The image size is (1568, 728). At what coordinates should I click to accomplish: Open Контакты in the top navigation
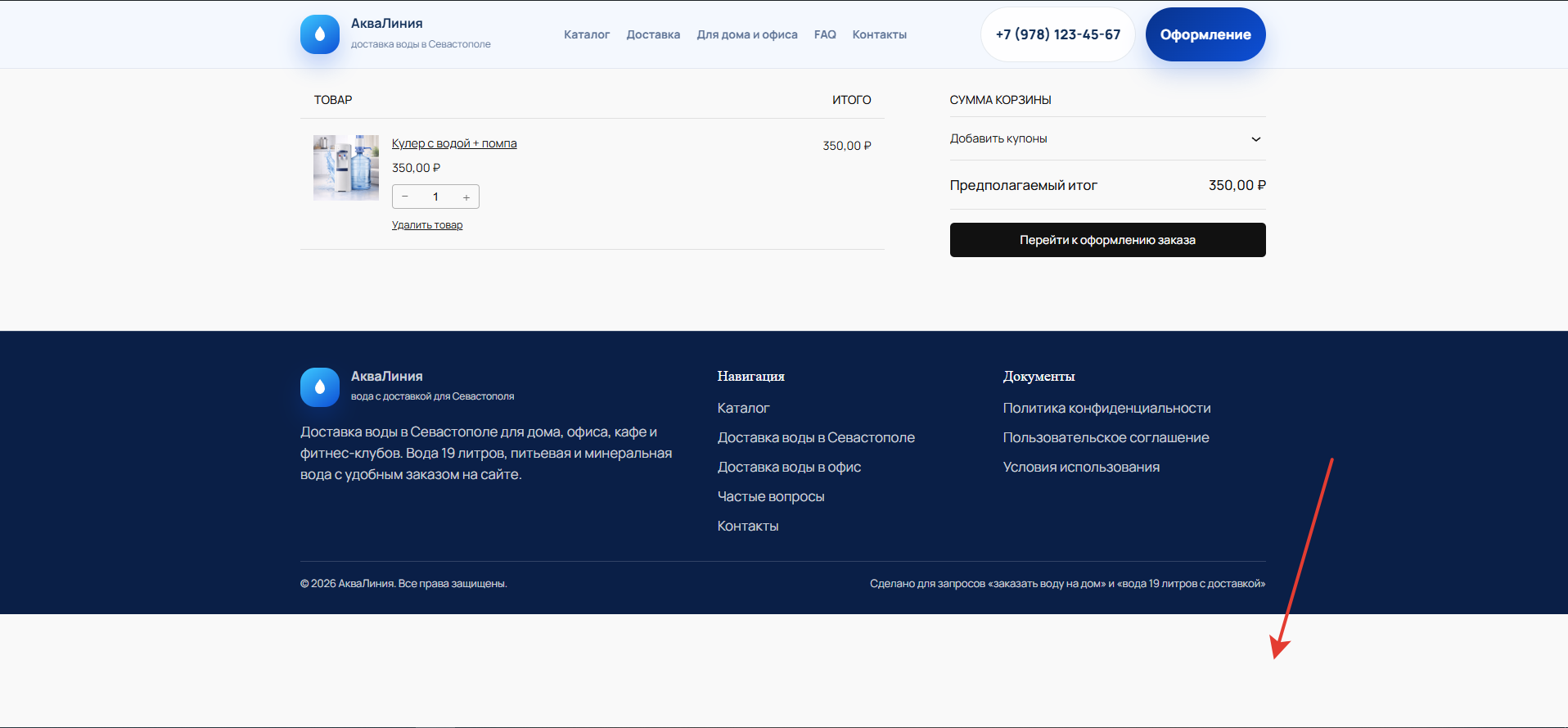879,34
